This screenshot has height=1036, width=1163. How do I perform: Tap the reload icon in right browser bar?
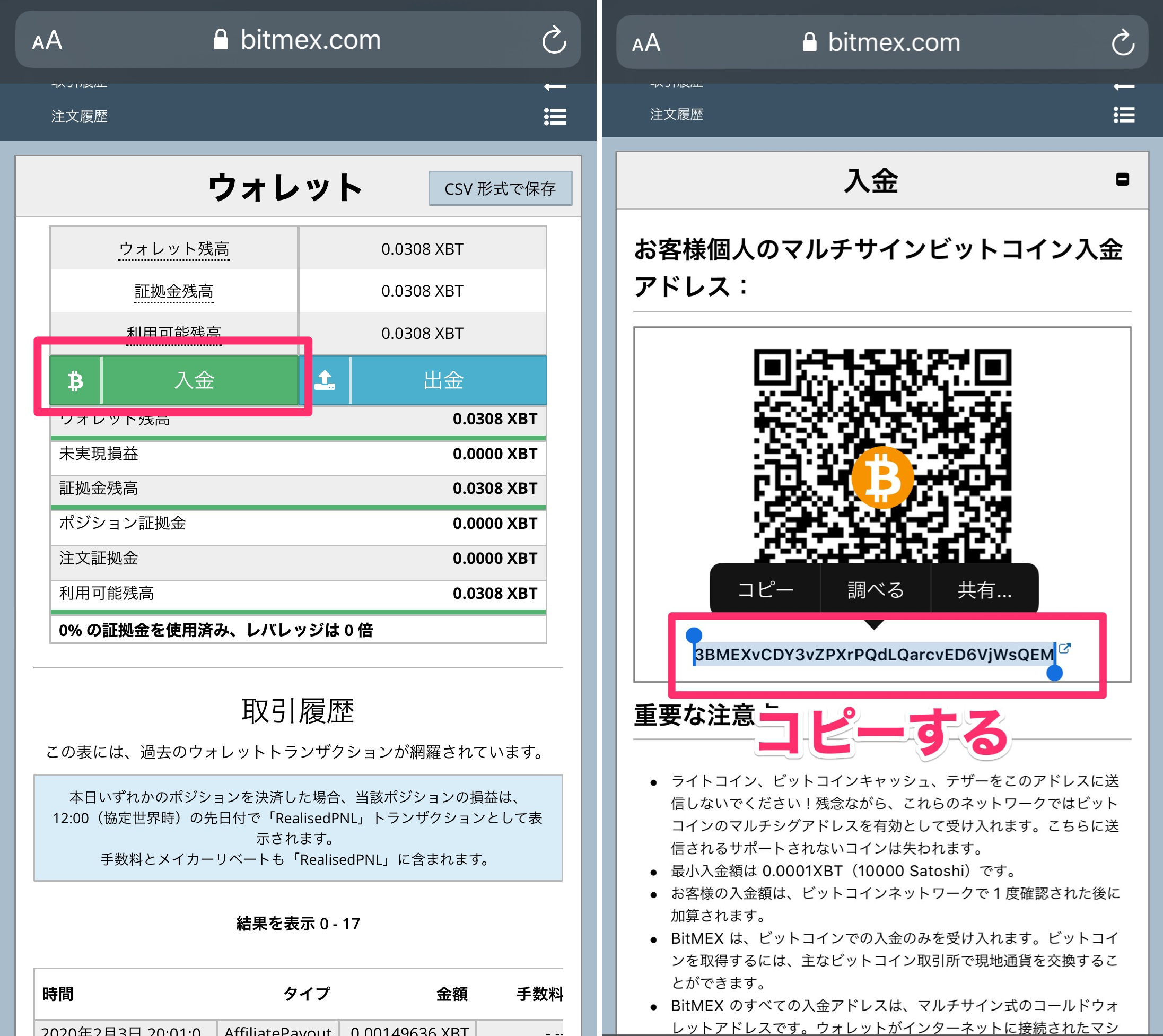pyautogui.click(x=1123, y=42)
